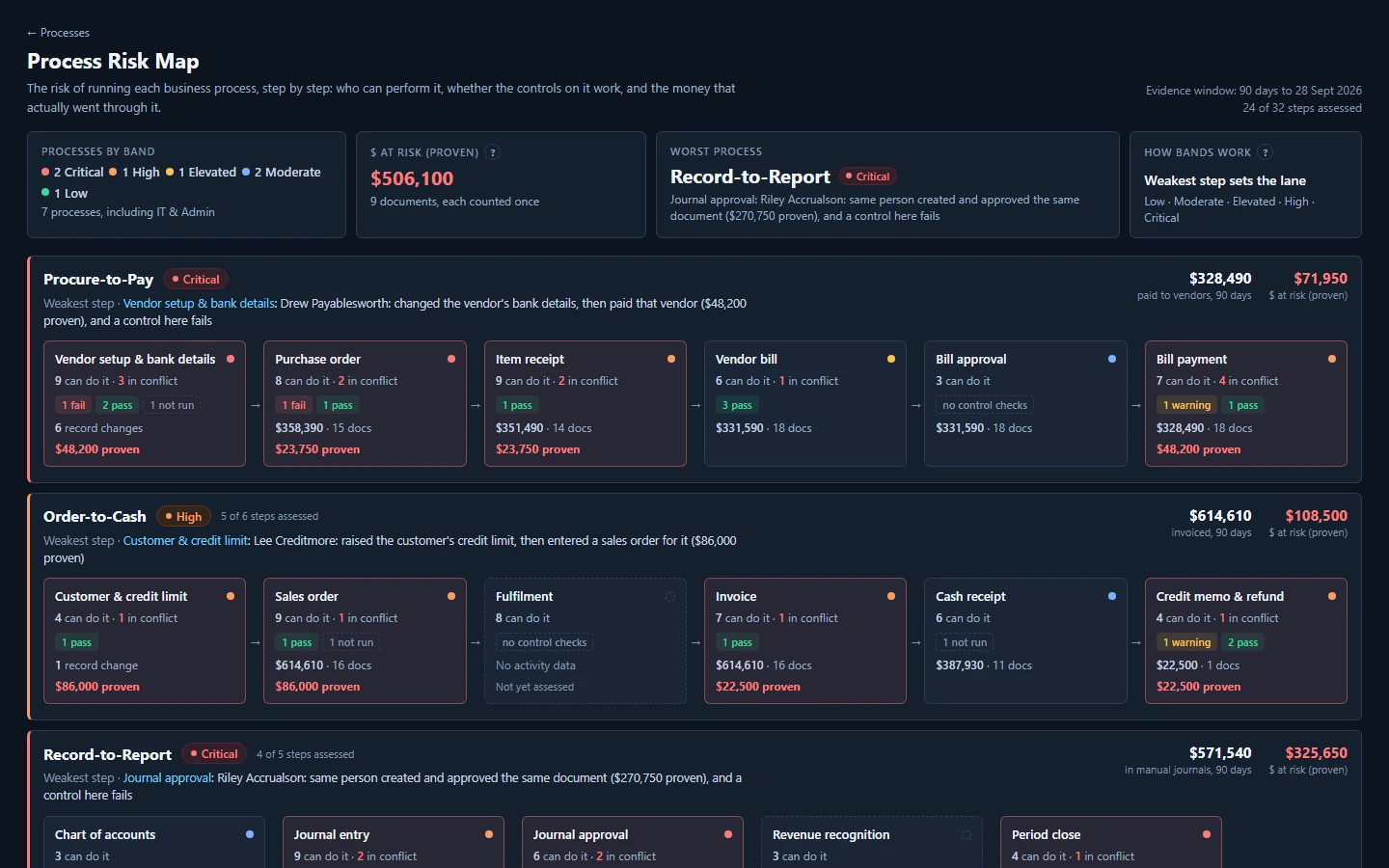Click the risk dot on Customer & credit limit card
Screen dimensions: 1389x868
pos(231,596)
